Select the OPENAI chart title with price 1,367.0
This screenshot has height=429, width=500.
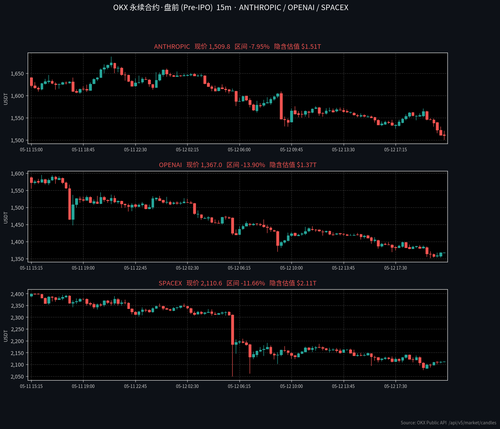point(237,165)
